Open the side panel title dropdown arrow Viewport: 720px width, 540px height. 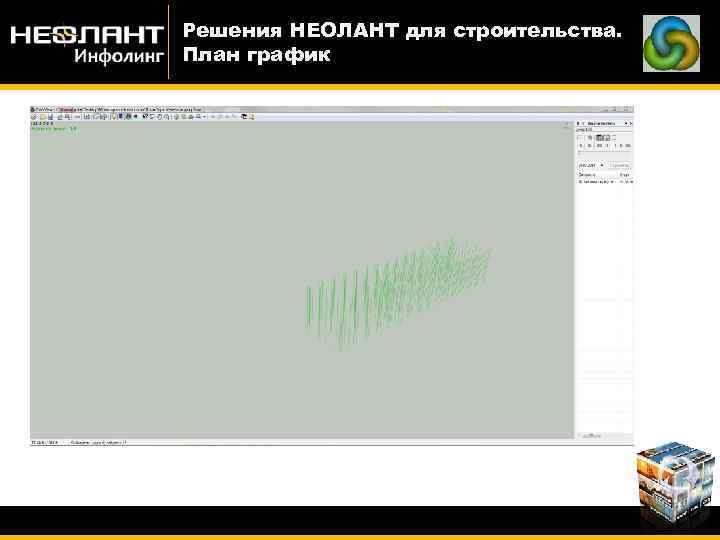point(626,124)
